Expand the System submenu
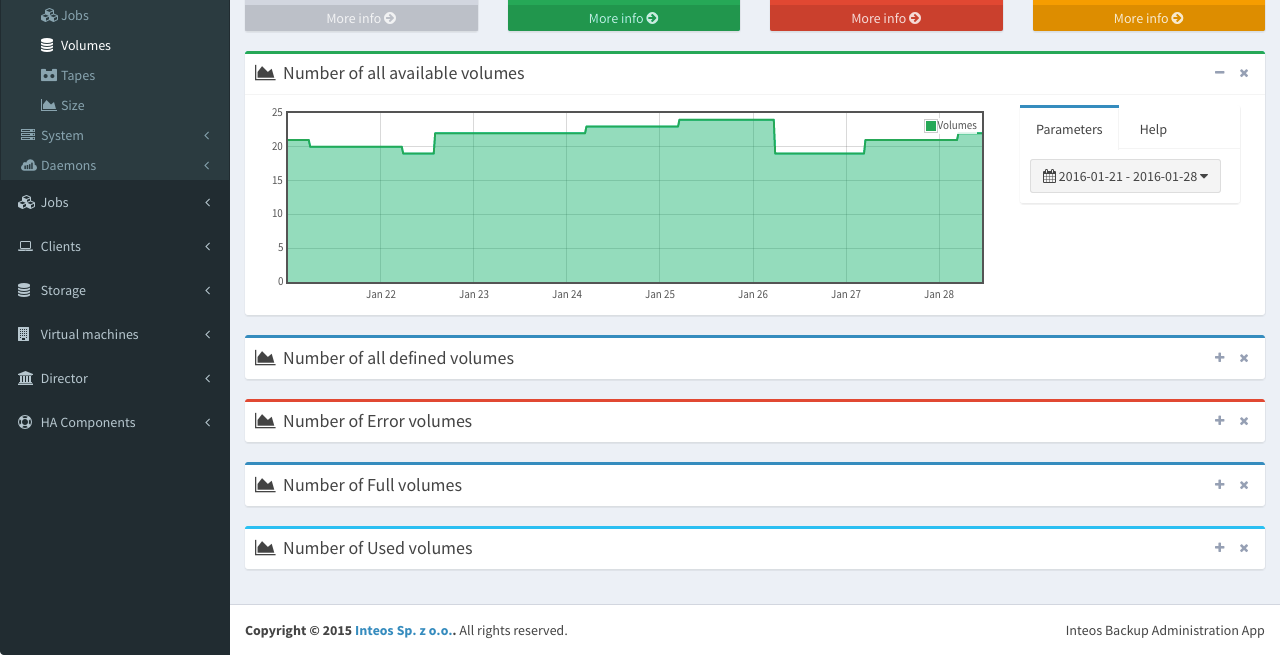Viewport: 1280px width, 655px height. pyautogui.click(x=115, y=135)
